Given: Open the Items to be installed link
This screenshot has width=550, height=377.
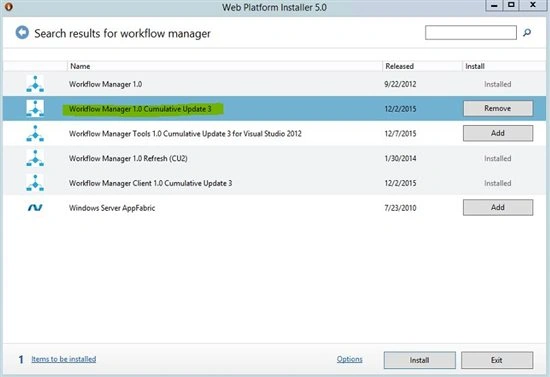Looking at the screenshot, I should [63, 359].
